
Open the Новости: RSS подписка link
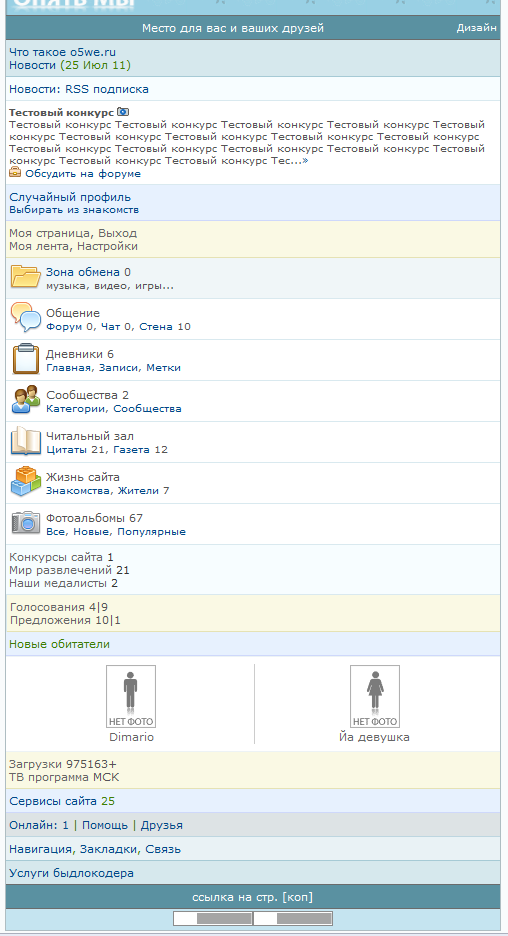79,90
